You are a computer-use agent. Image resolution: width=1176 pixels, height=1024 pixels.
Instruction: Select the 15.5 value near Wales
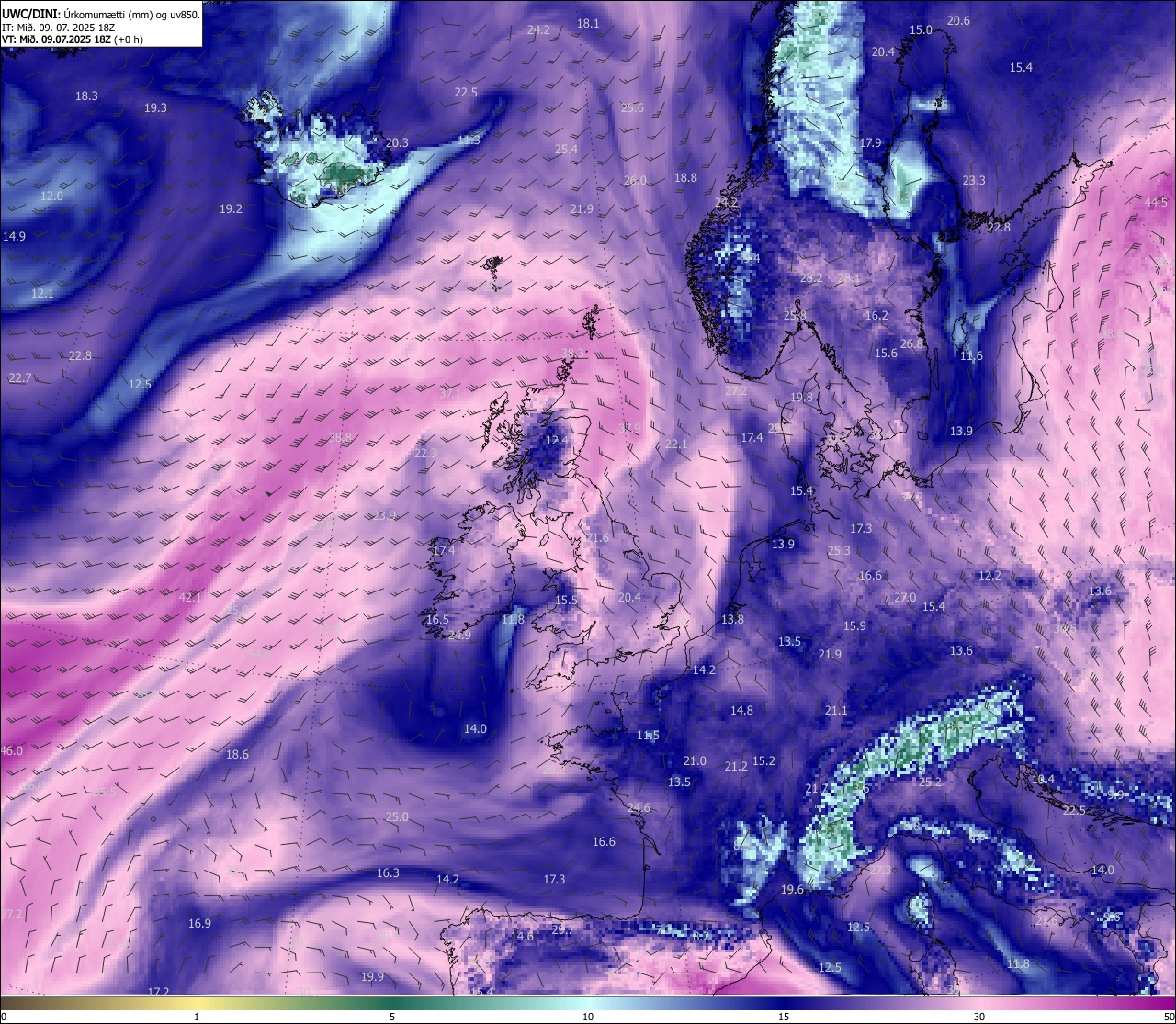tap(566, 600)
